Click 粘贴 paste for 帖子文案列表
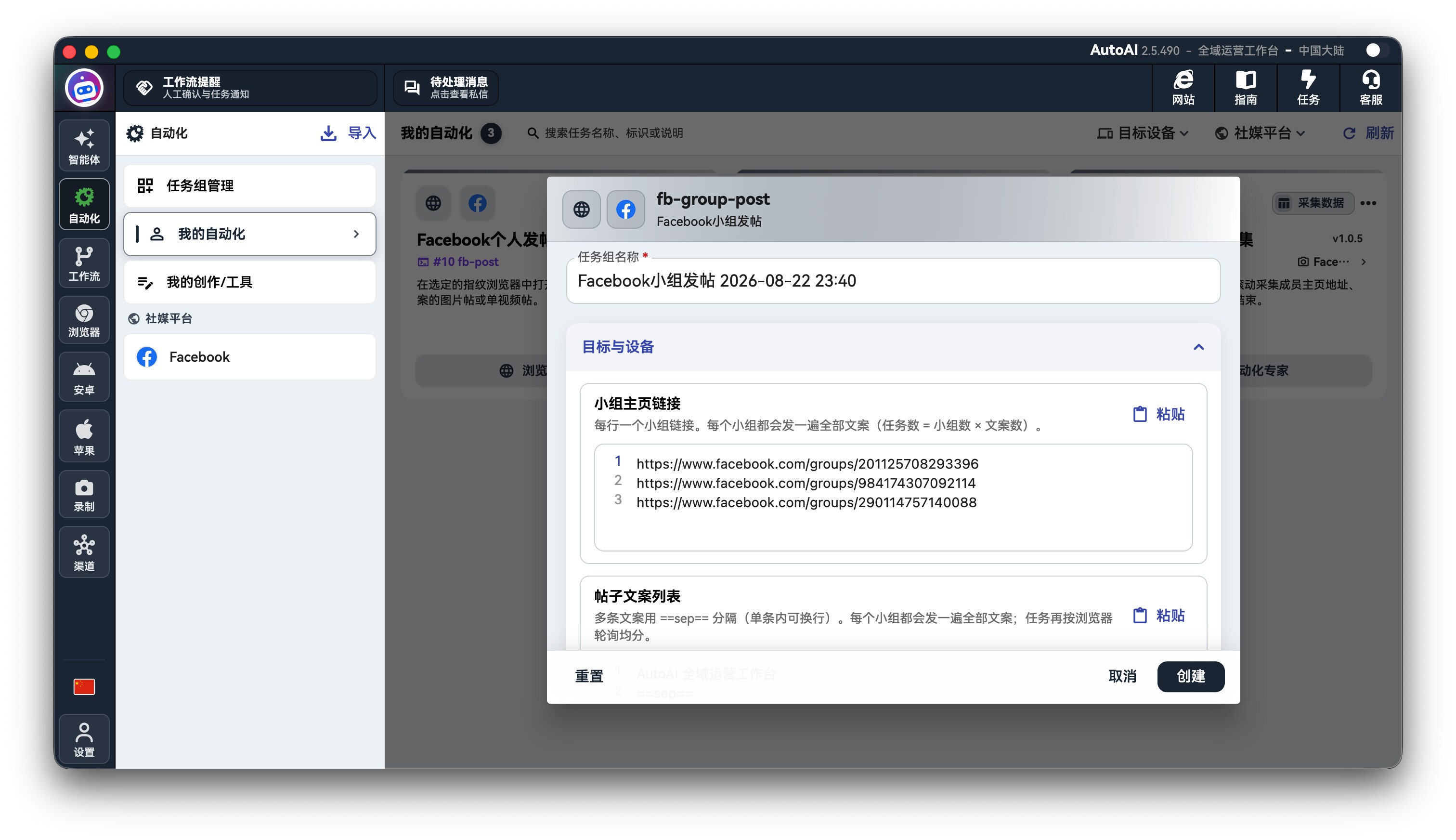 point(1159,616)
